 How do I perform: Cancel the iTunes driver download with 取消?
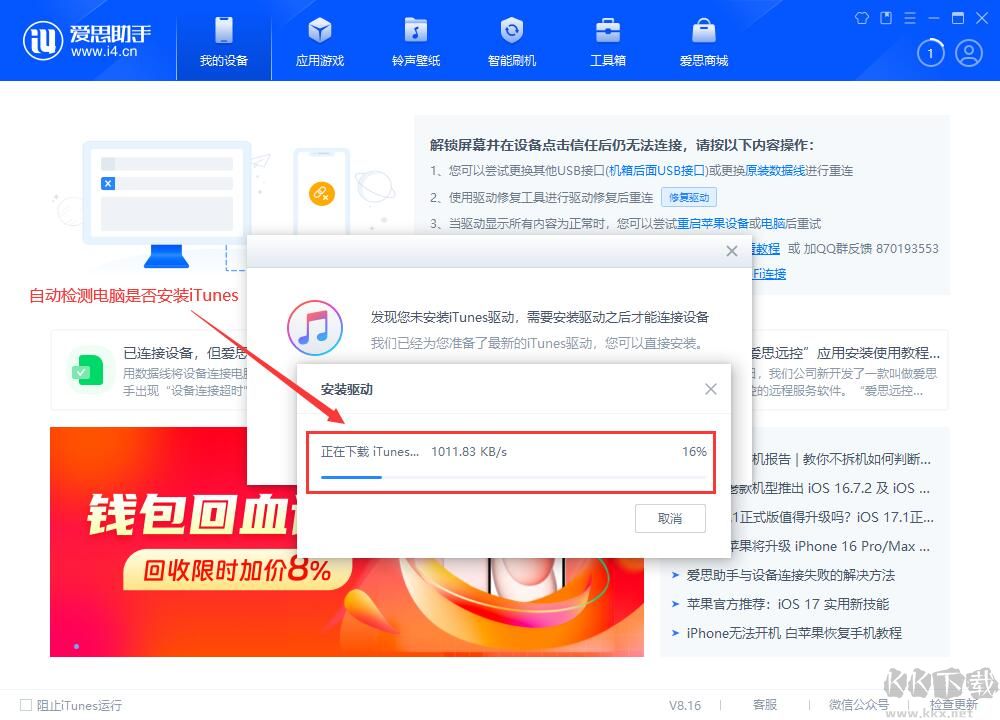670,518
